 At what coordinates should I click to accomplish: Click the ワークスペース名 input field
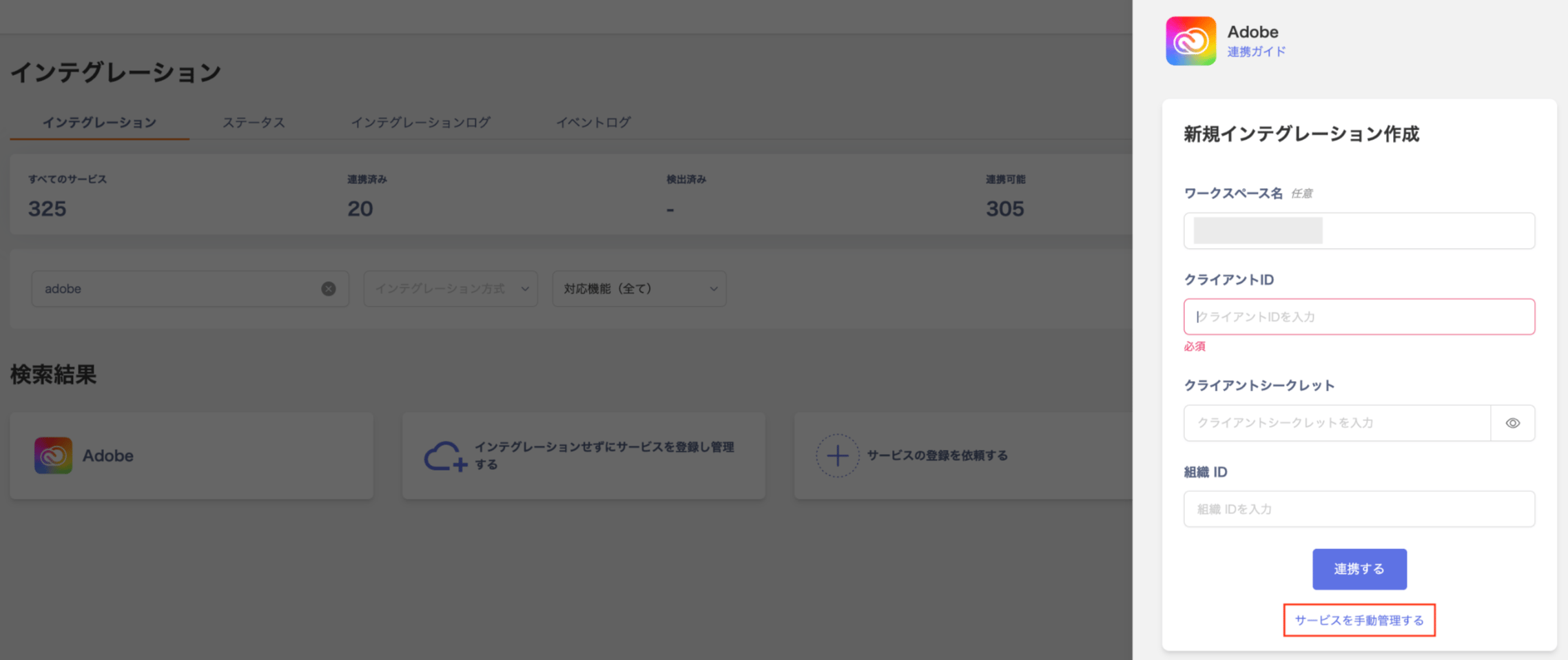[1359, 231]
